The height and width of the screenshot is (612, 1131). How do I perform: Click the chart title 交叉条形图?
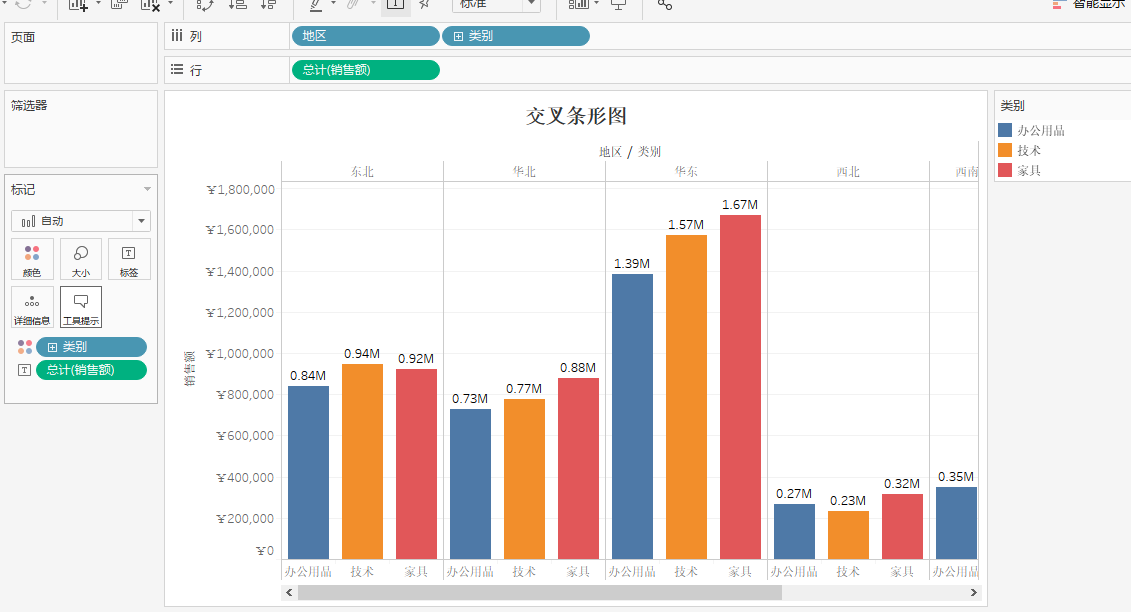(x=576, y=115)
